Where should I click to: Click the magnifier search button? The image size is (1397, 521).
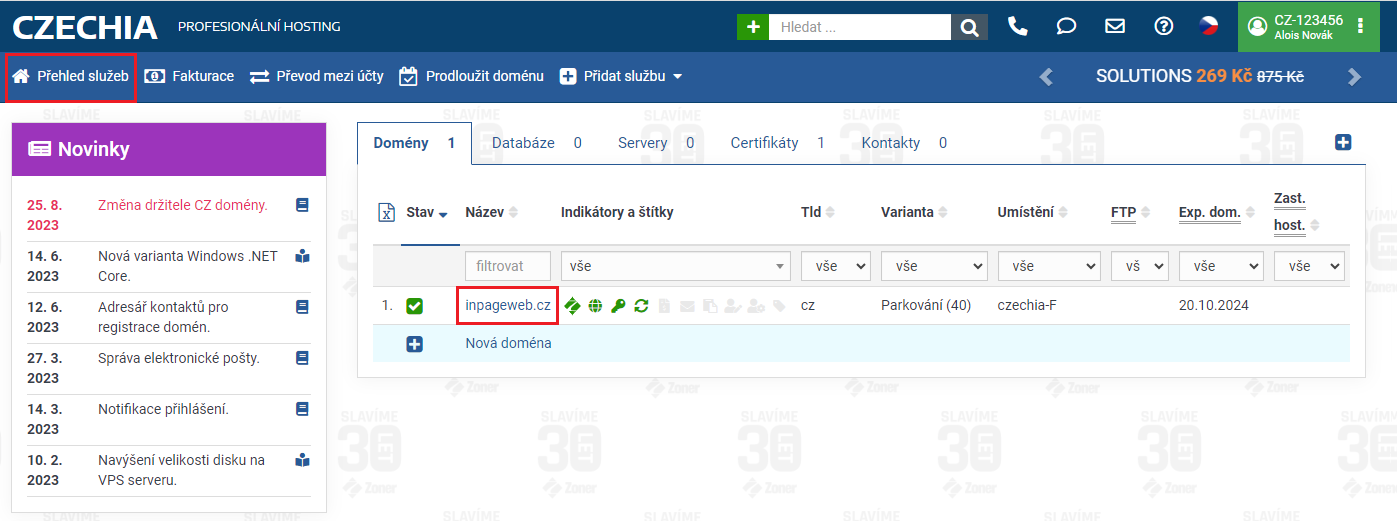click(x=969, y=27)
